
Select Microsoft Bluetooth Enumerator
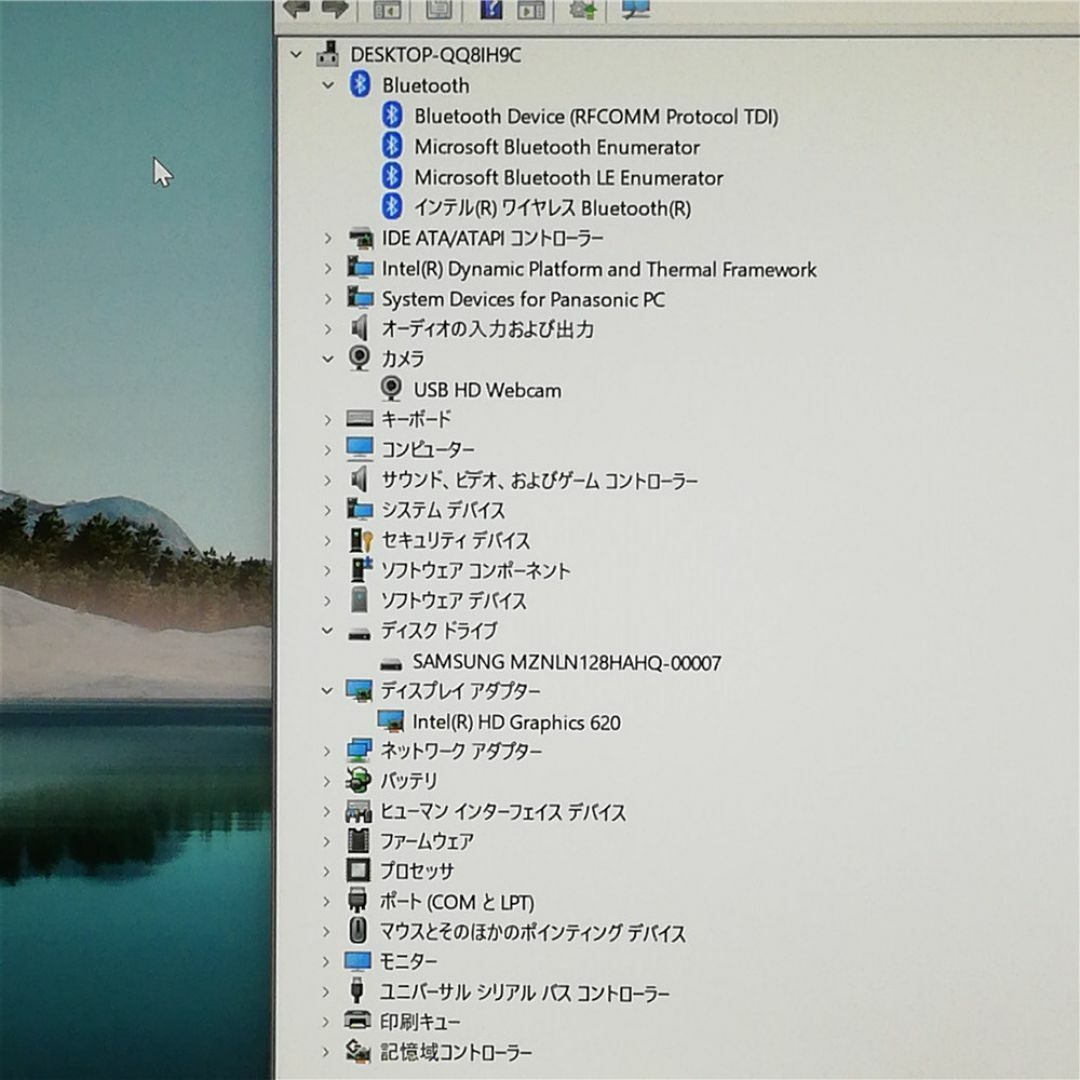(x=557, y=147)
